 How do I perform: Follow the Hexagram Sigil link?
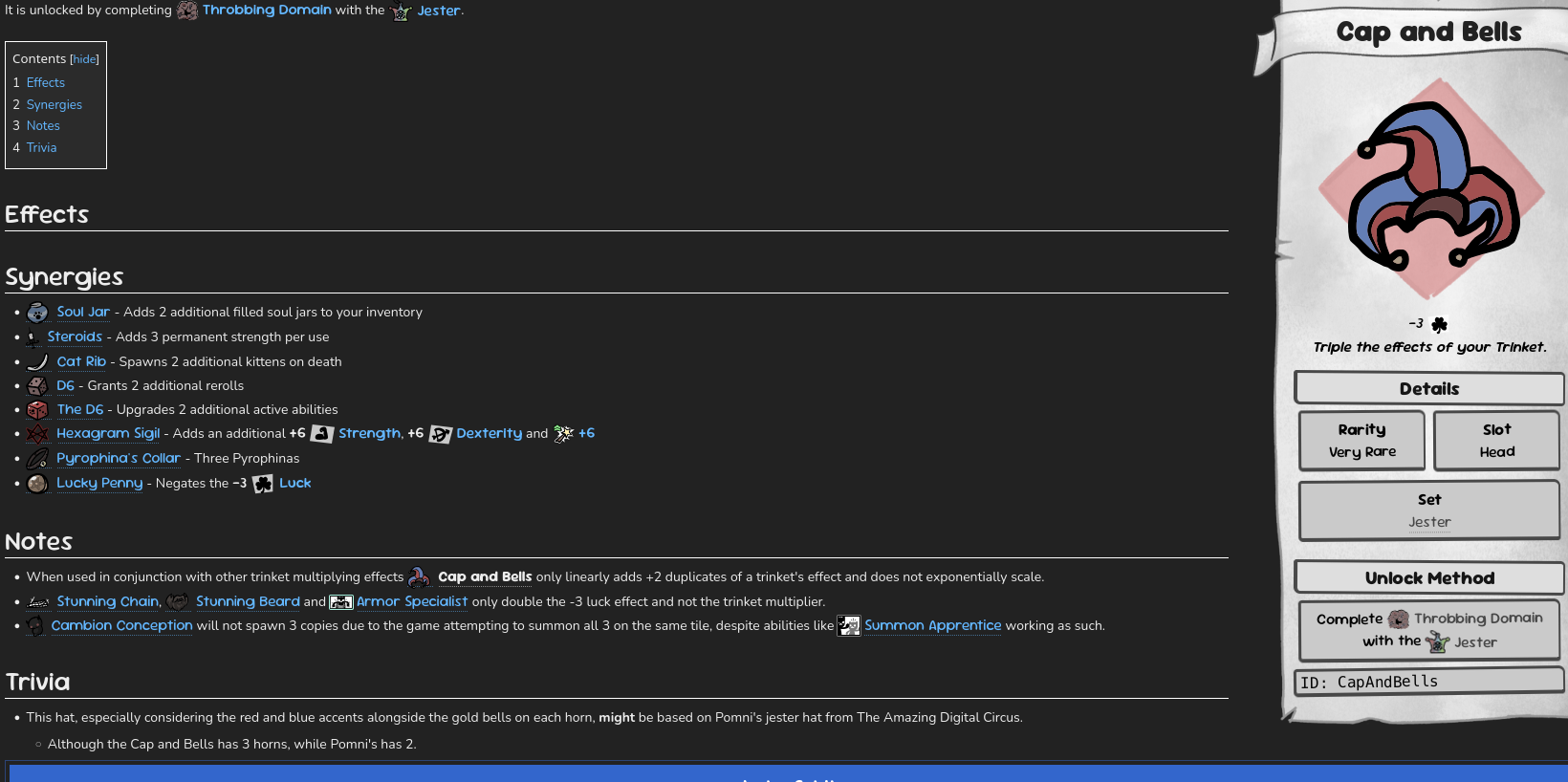pos(108,434)
